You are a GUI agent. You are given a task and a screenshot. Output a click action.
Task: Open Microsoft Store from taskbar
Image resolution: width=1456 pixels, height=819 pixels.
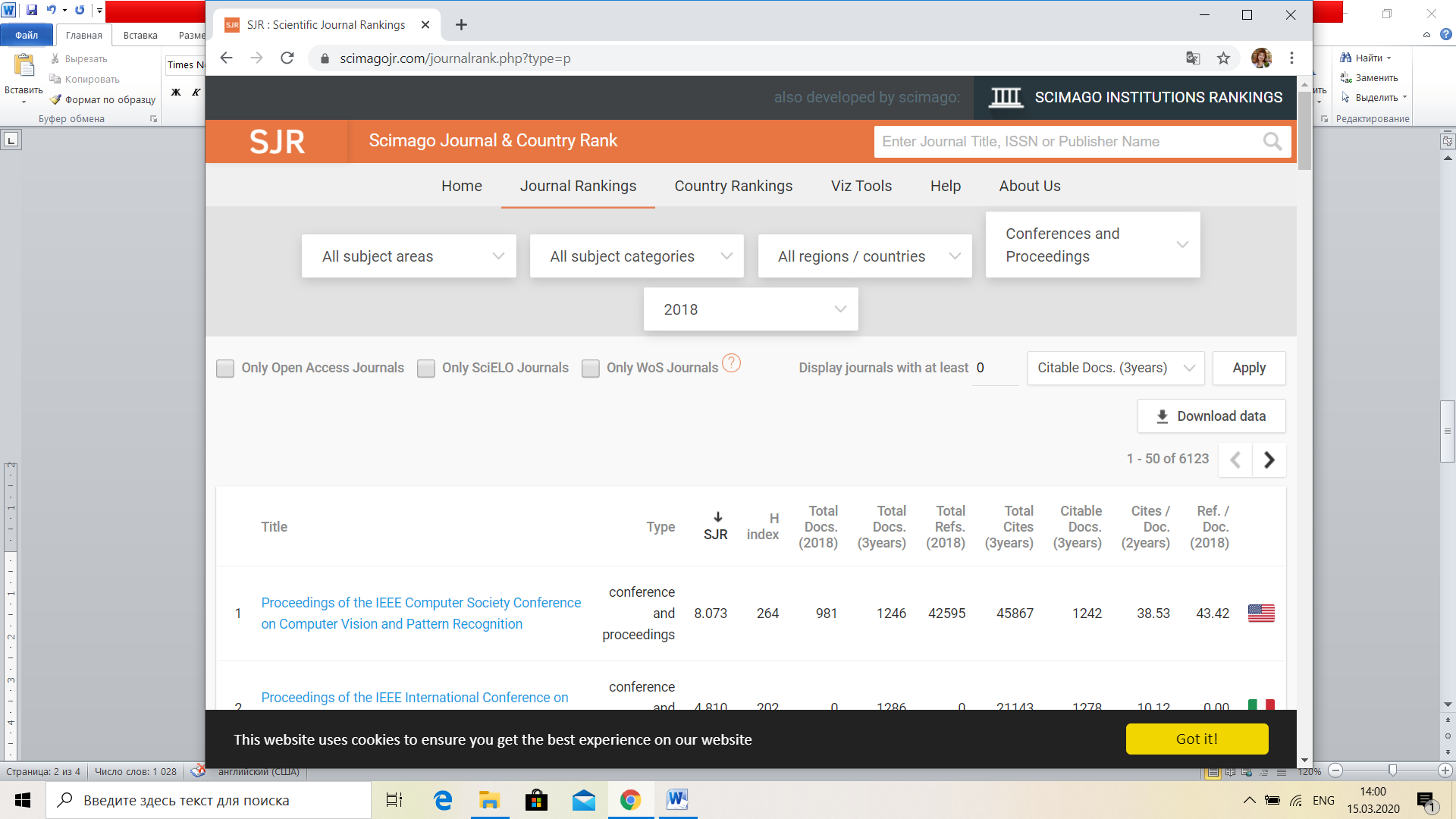(x=536, y=800)
